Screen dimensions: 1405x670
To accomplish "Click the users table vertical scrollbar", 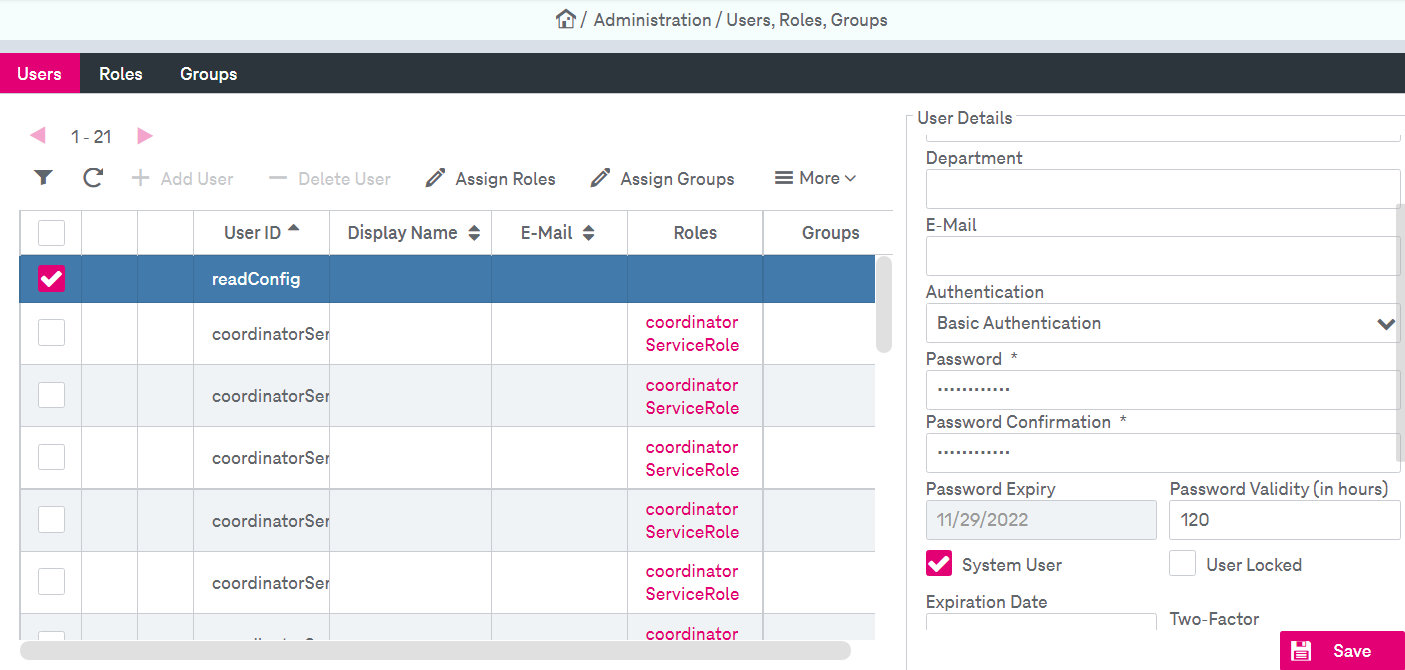I will [884, 305].
